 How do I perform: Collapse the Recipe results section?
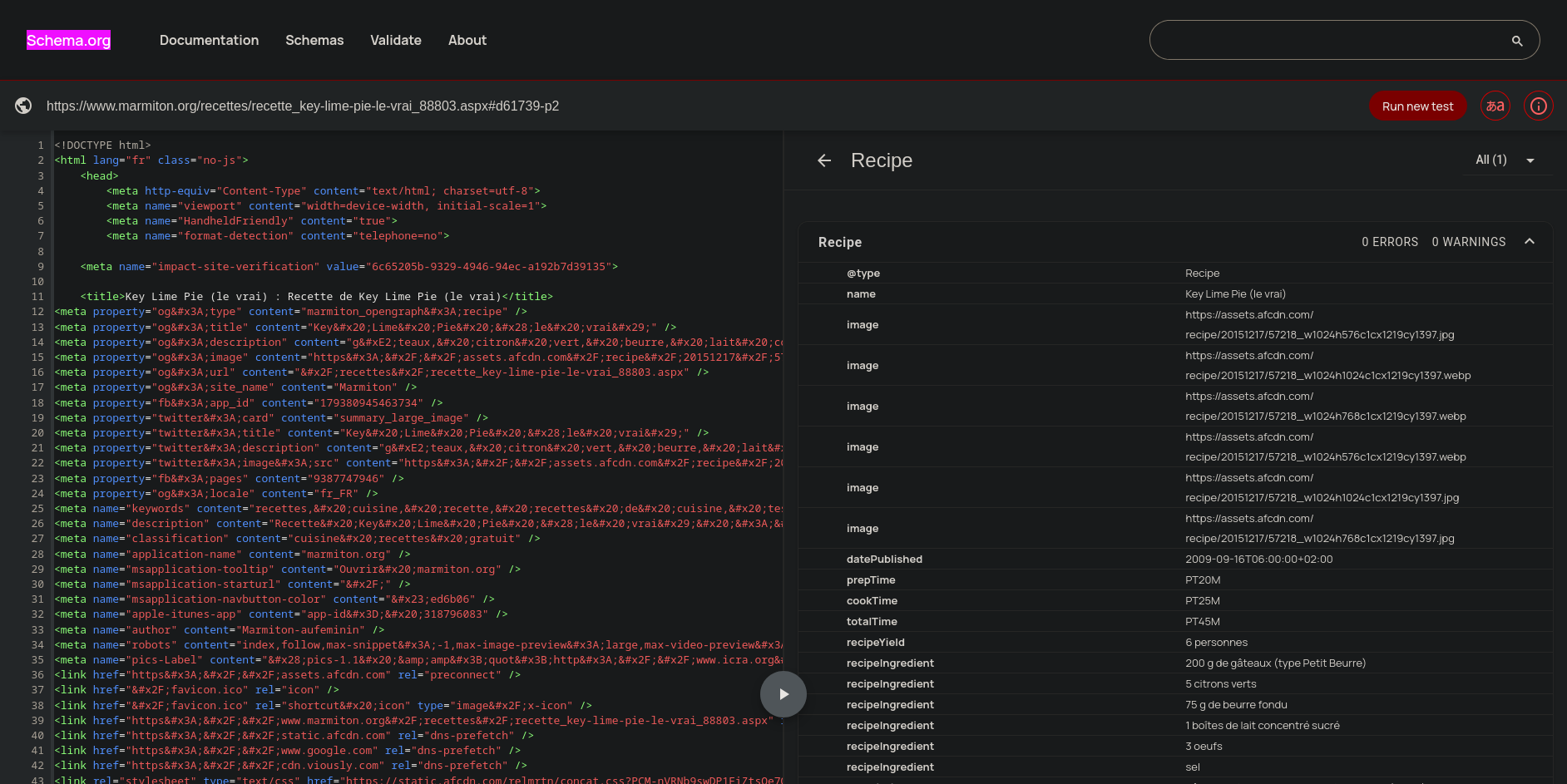coord(1529,242)
